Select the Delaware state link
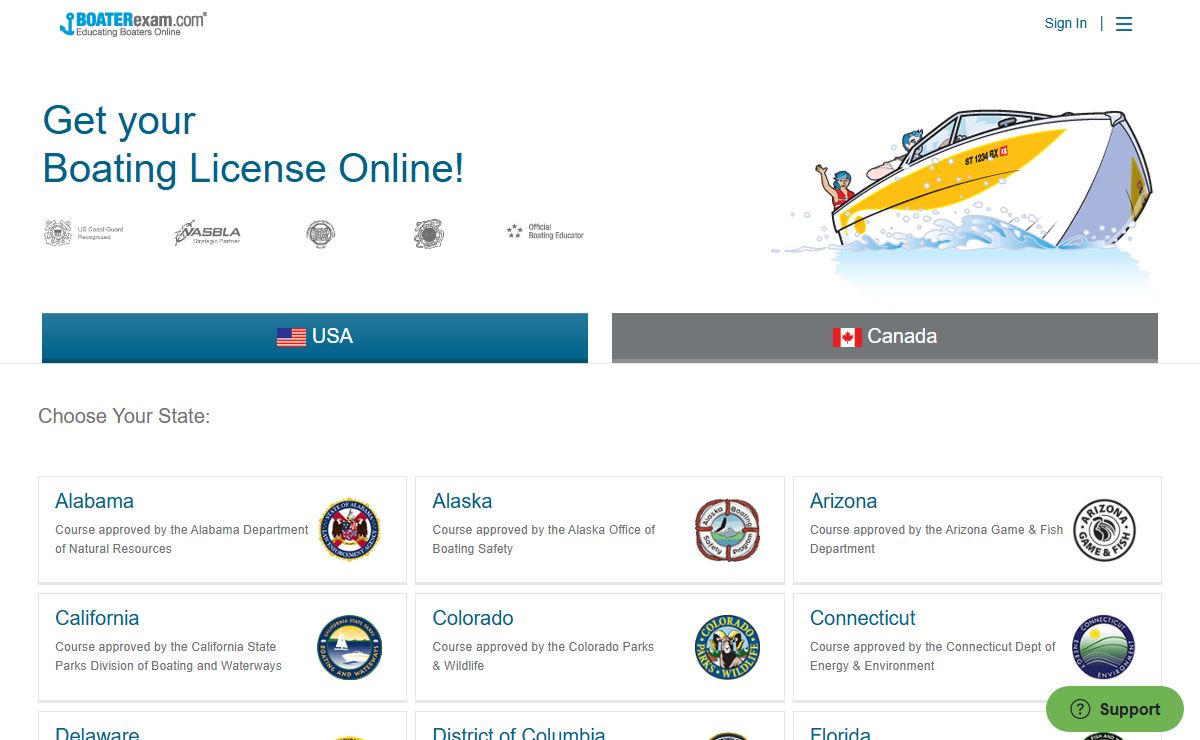Viewport: 1200px width, 740px height. 97,733
